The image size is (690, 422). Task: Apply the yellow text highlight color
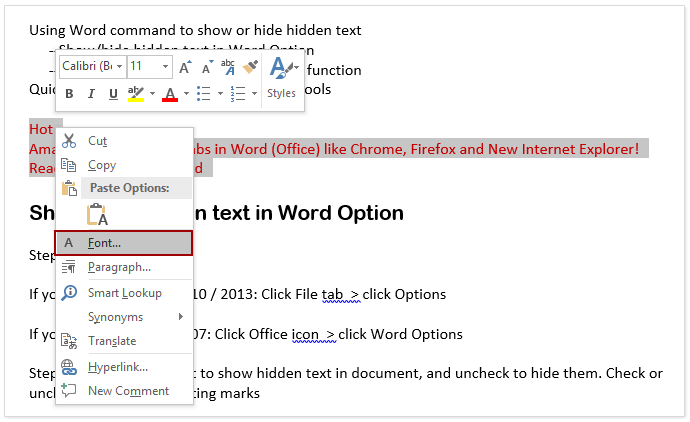coord(136,94)
